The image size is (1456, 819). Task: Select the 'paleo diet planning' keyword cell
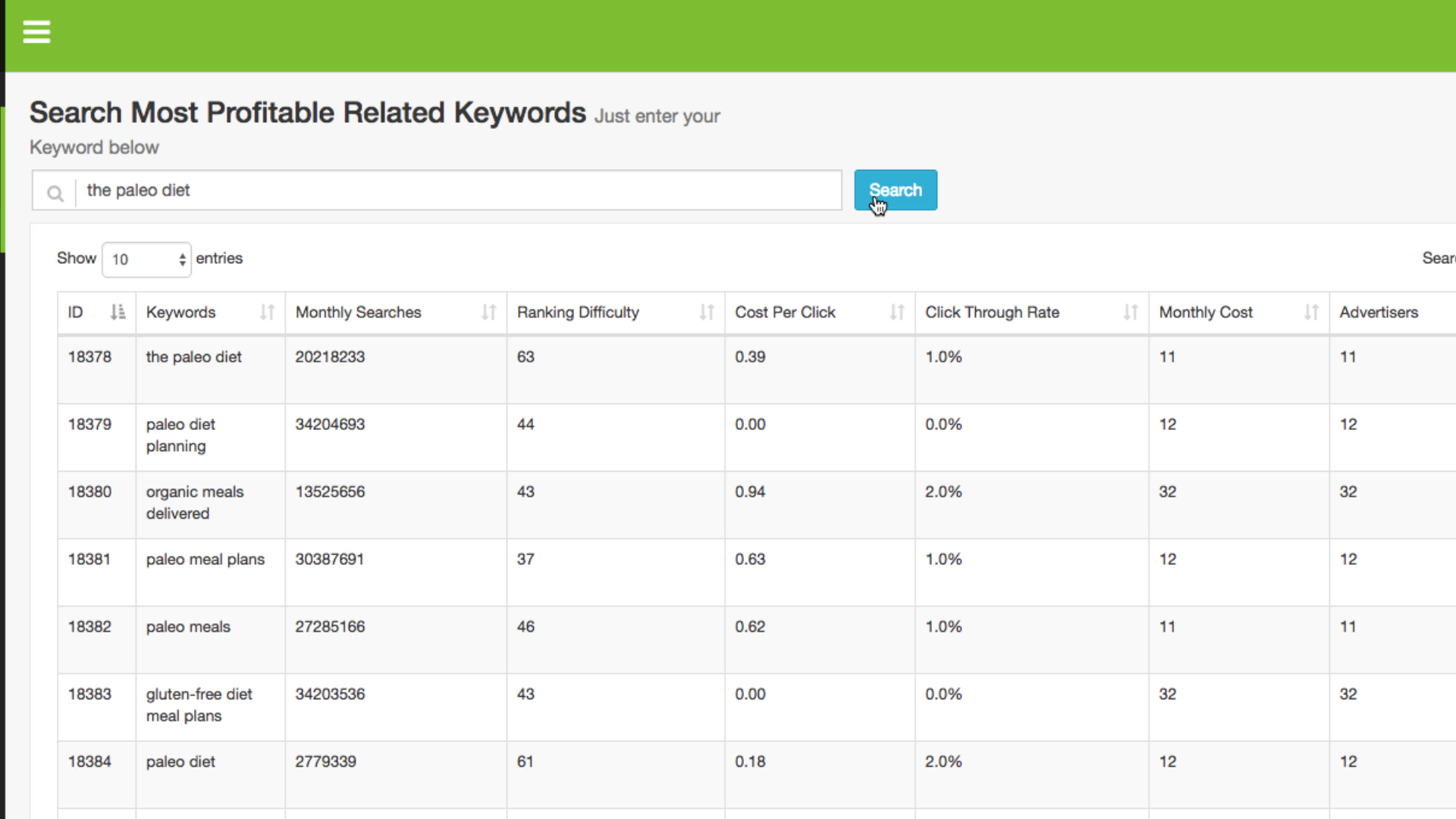(180, 435)
